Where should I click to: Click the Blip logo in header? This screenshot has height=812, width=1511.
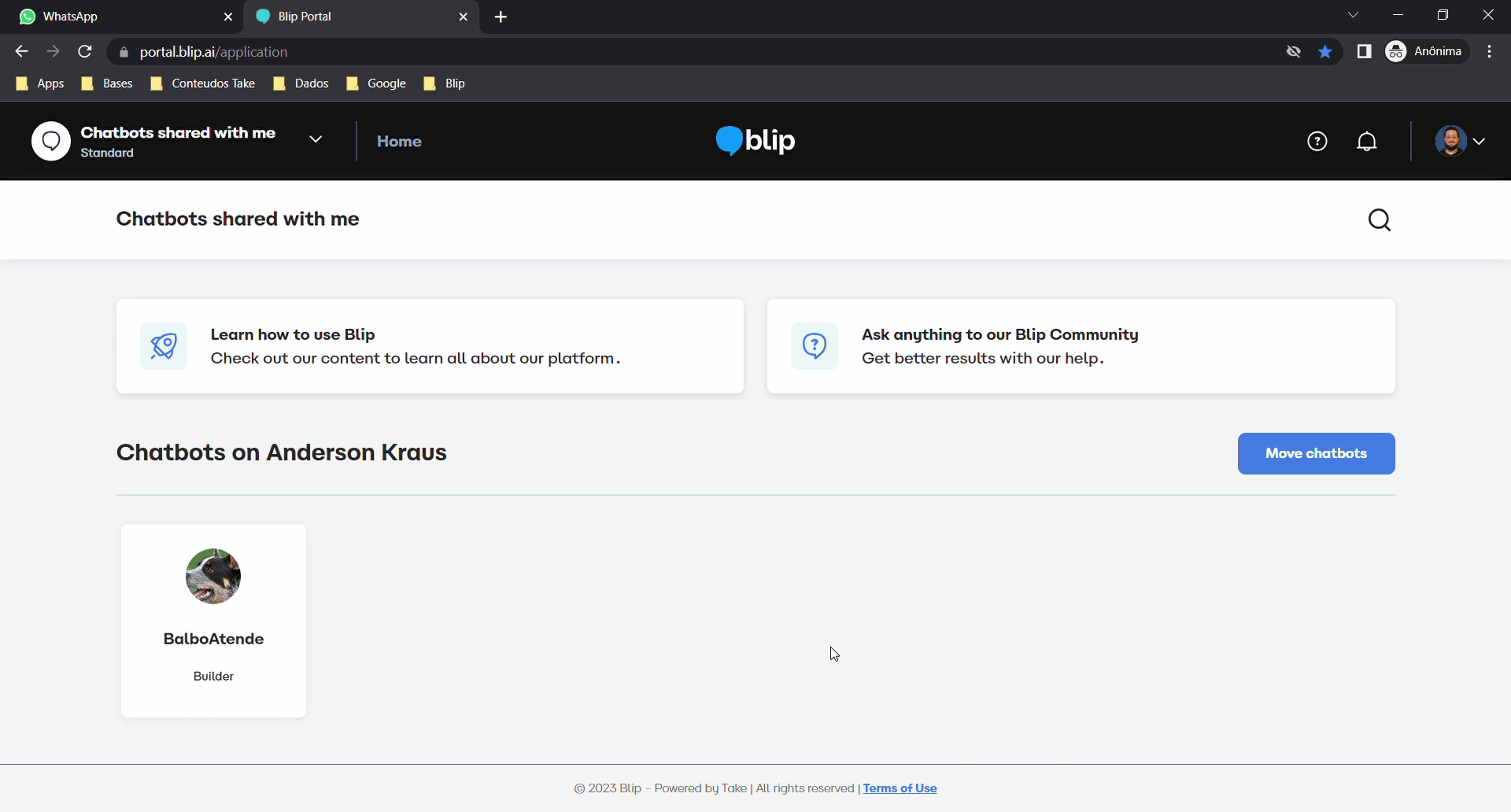pyautogui.click(x=755, y=141)
